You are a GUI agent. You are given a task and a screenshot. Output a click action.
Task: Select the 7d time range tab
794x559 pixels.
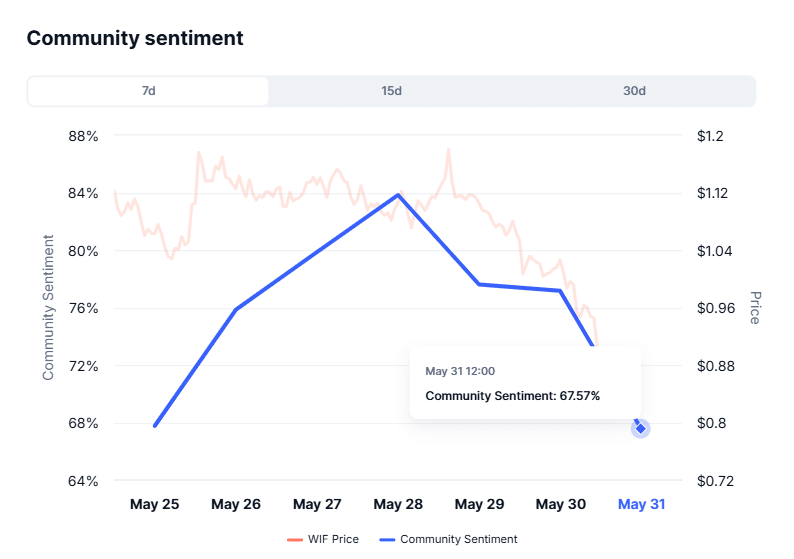[x=148, y=91]
